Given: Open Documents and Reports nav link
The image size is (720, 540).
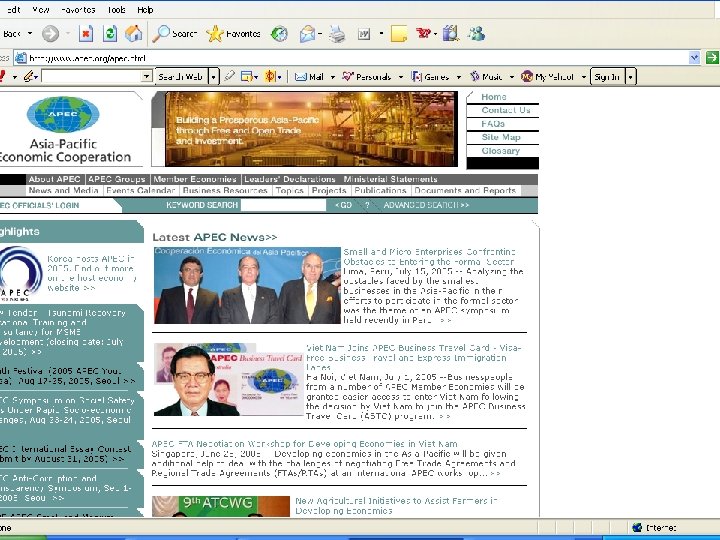Looking at the screenshot, I should [x=465, y=191].
